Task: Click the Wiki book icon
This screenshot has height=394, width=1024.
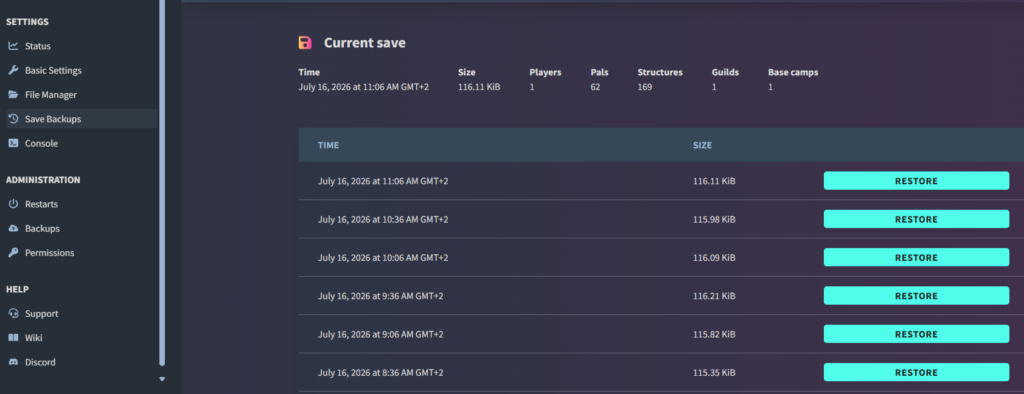Action: click(13, 338)
